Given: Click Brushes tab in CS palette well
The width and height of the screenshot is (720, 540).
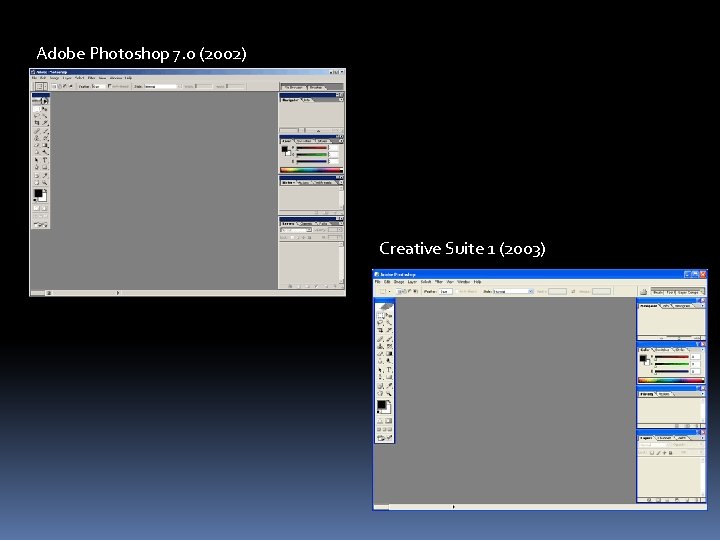Looking at the screenshot, I should 657,292.
